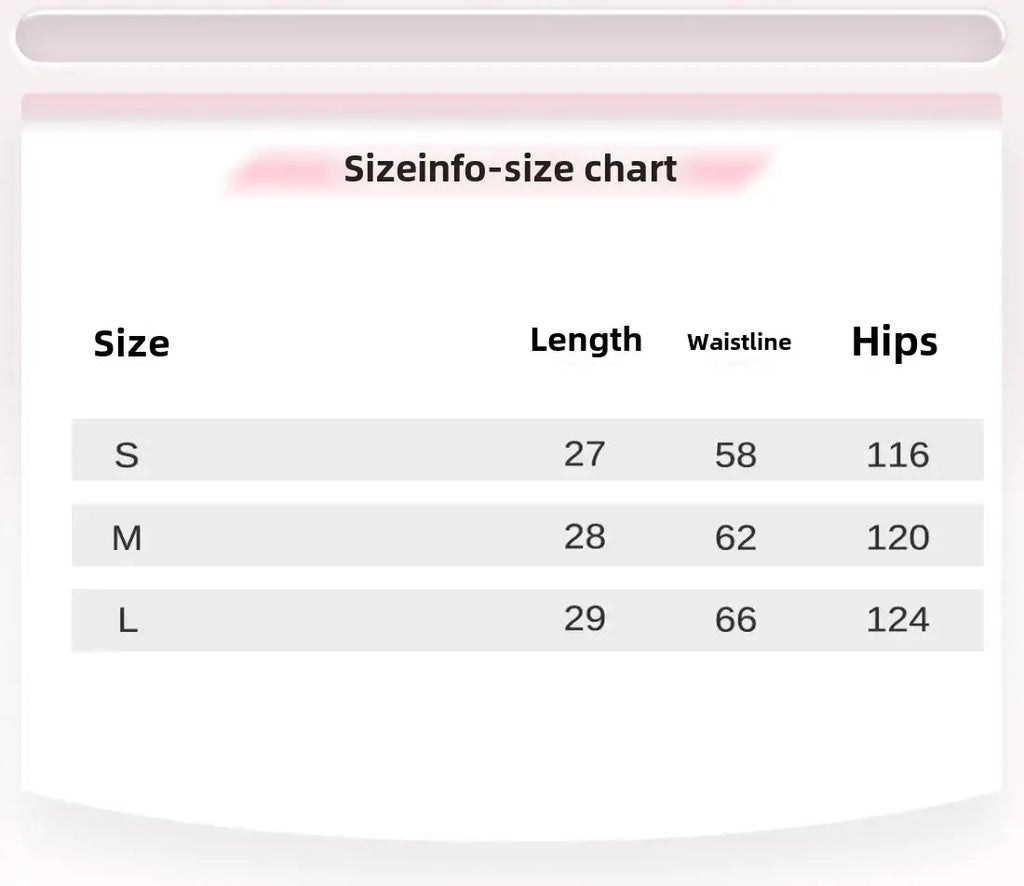1024x886 pixels.
Task: Select the M size label
Action: click(x=126, y=538)
